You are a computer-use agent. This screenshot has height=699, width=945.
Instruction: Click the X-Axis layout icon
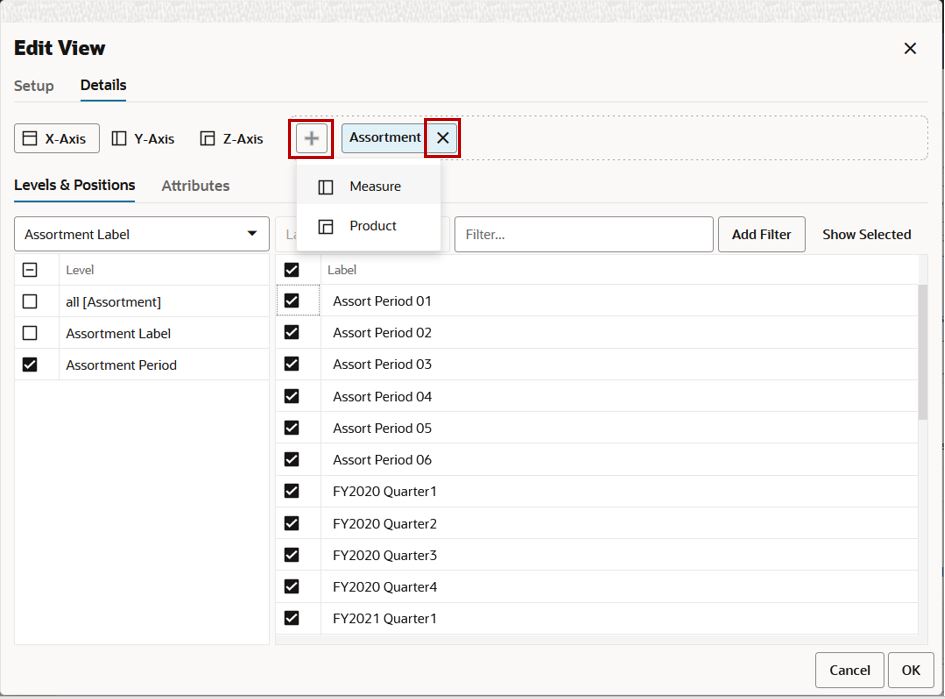pos(30,139)
